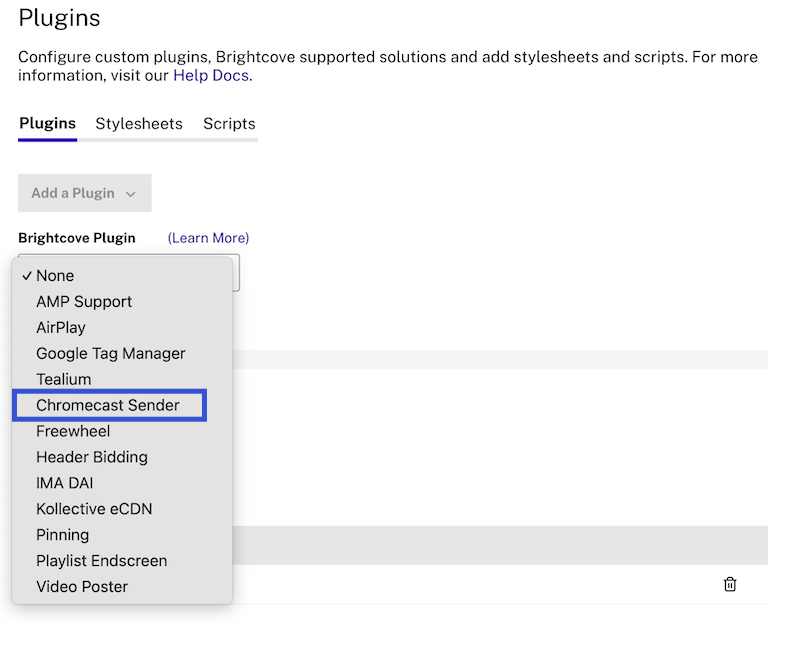800x646 pixels.
Task: Choose None from the plugin list
Action: pyautogui.click(x=56, y=276)
